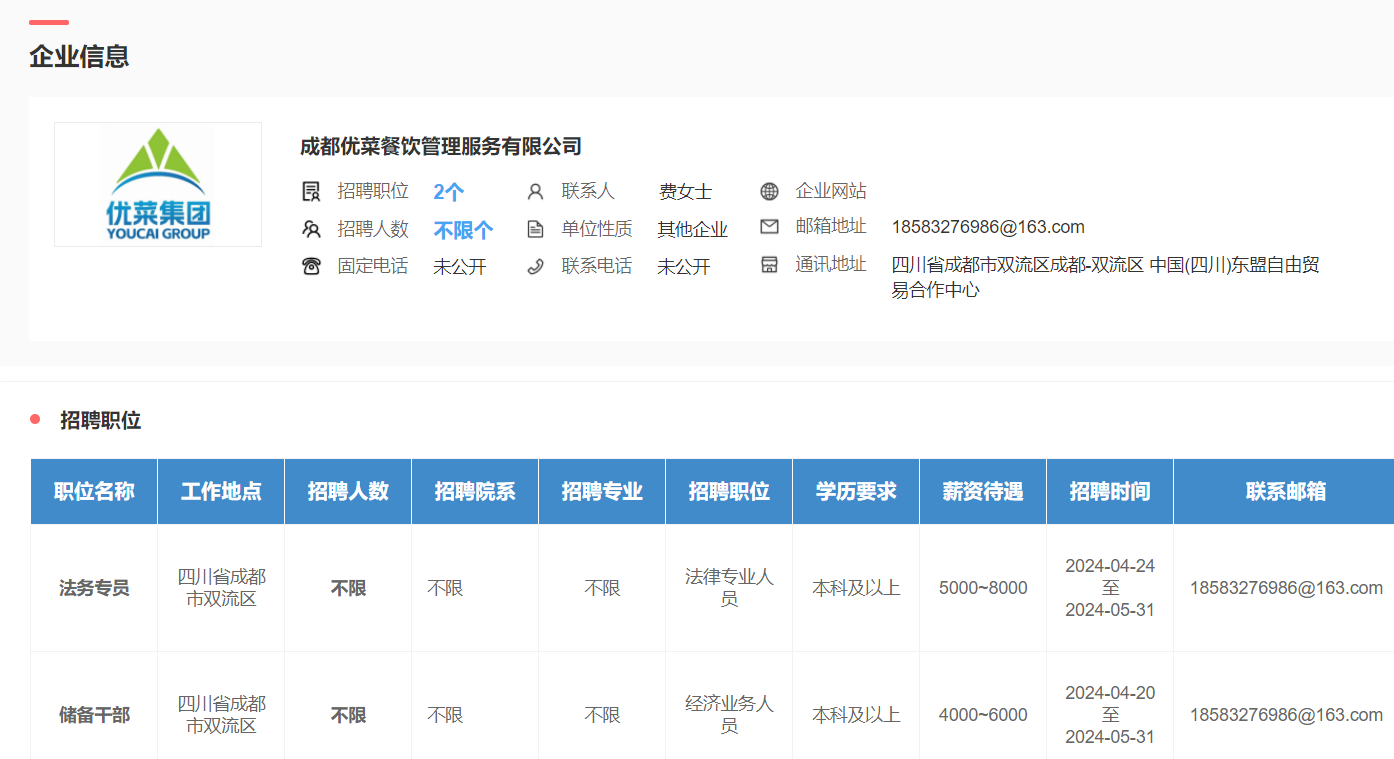Click the mailing address building icon
Image resolution: width=1394 pixels, height=759 pixels.
pos(769,265)
